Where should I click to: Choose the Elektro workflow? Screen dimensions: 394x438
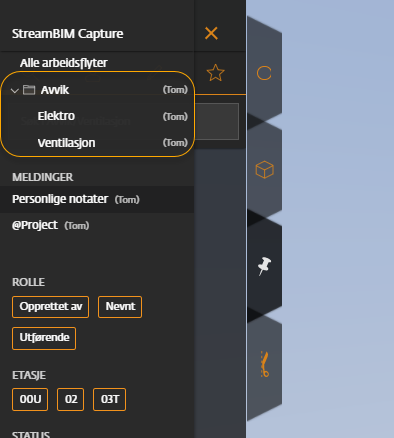tap(97, 116)
